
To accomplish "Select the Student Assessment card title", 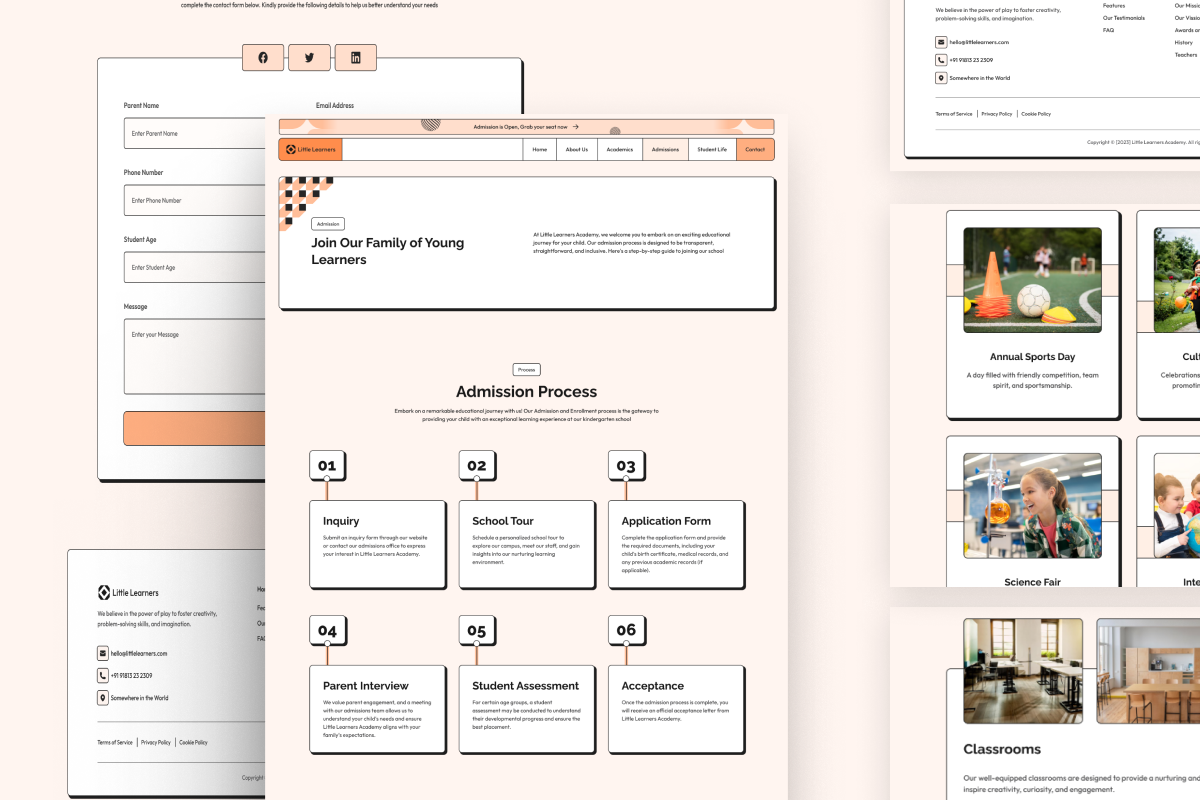I will [x=526, y=686].
